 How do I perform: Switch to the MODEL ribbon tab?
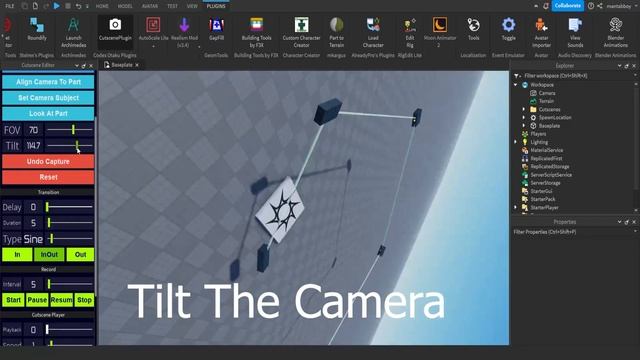[x=125, y=6]
